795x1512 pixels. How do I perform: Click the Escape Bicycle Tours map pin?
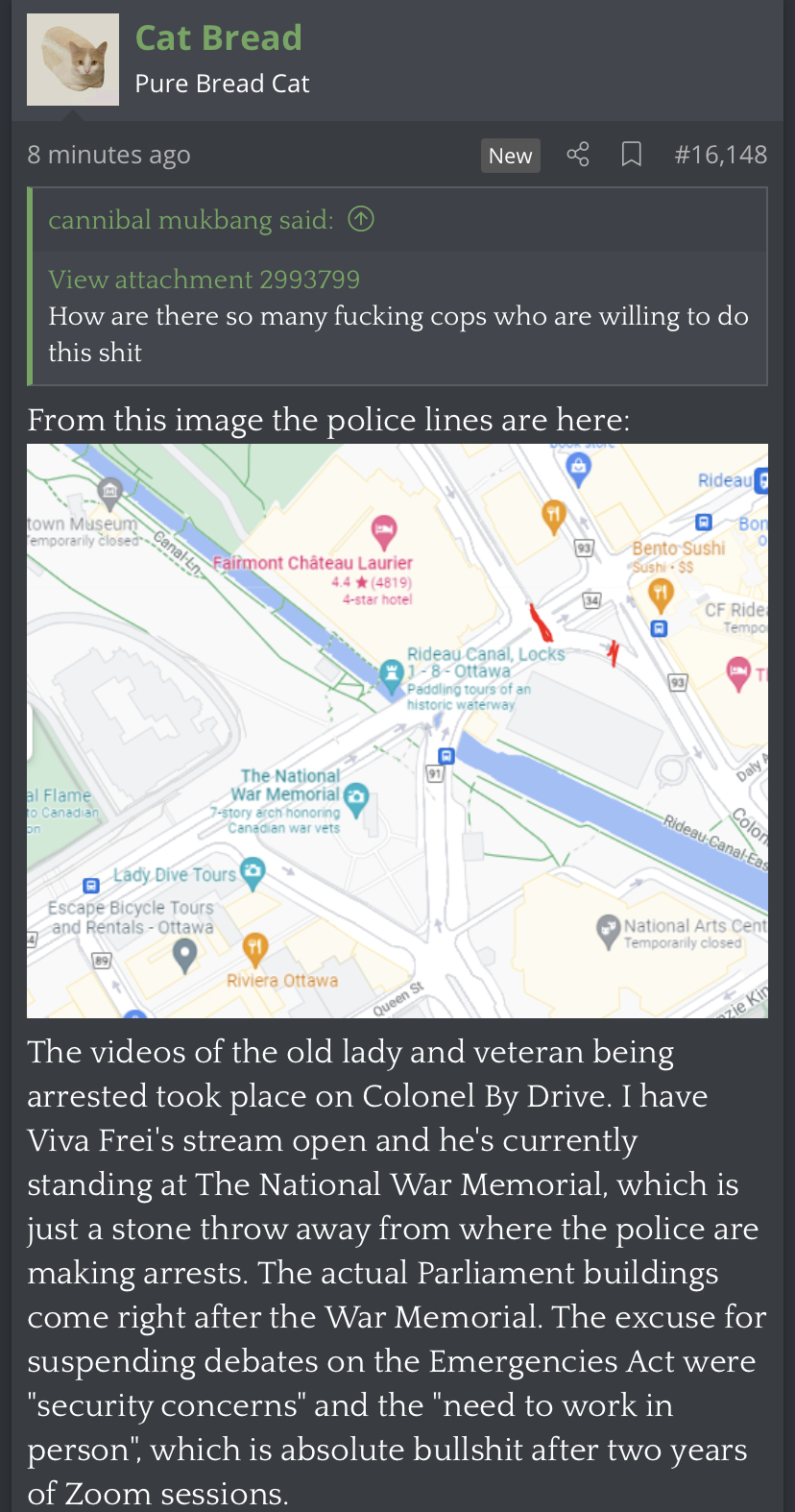pyautogui.click(x=184, y=955)
